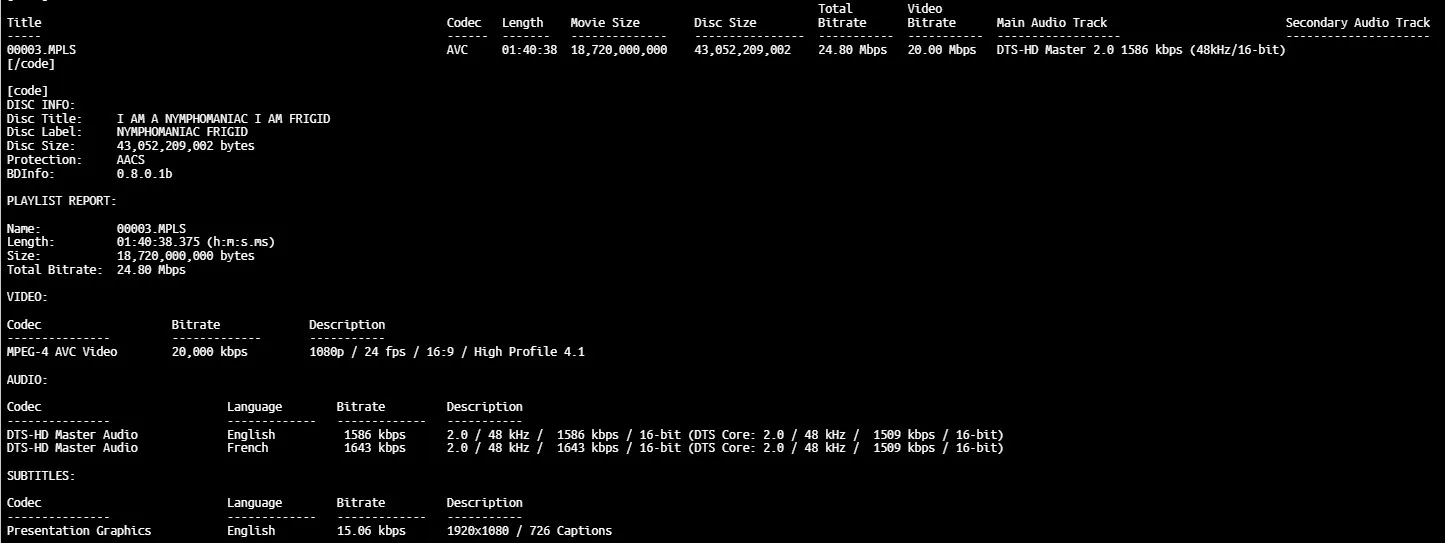Select the Presentation Graphics codec entry
Screen dimensions: 1445x543
pyautogui.click(x=79, y=531)
